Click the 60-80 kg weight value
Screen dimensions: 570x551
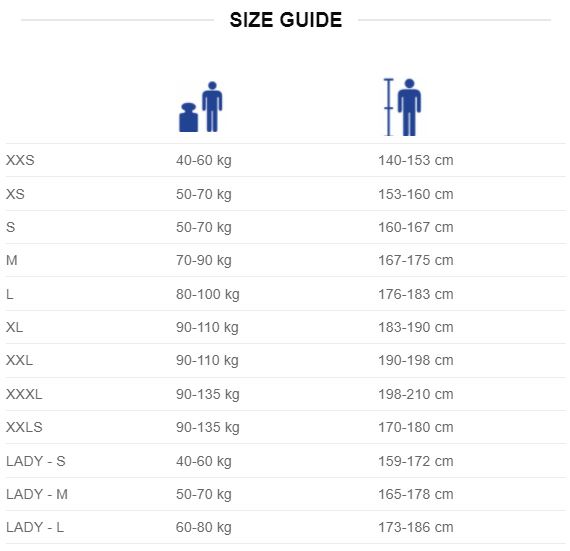coord(204,528)
